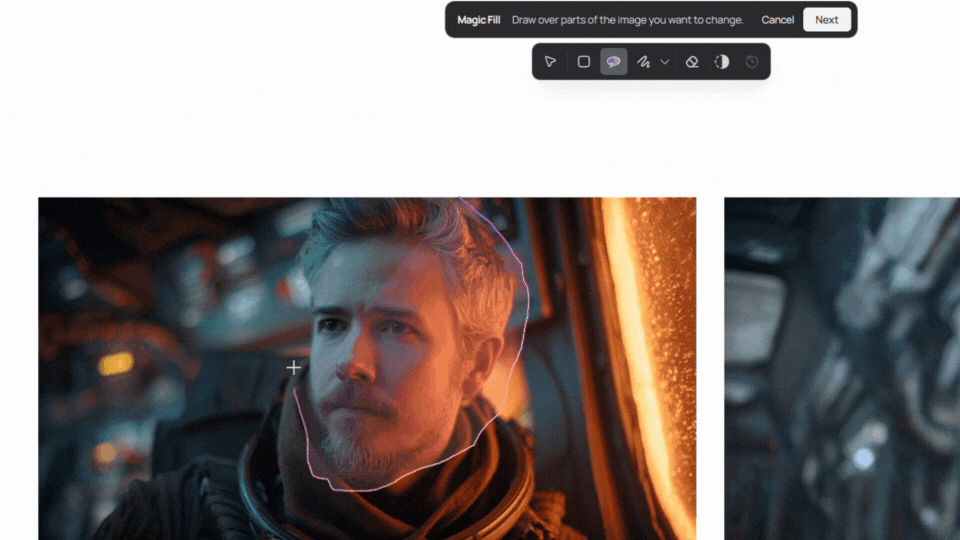Select the pointer arrow tool
This screenshot has height=540, width=960.
point(550,62)
